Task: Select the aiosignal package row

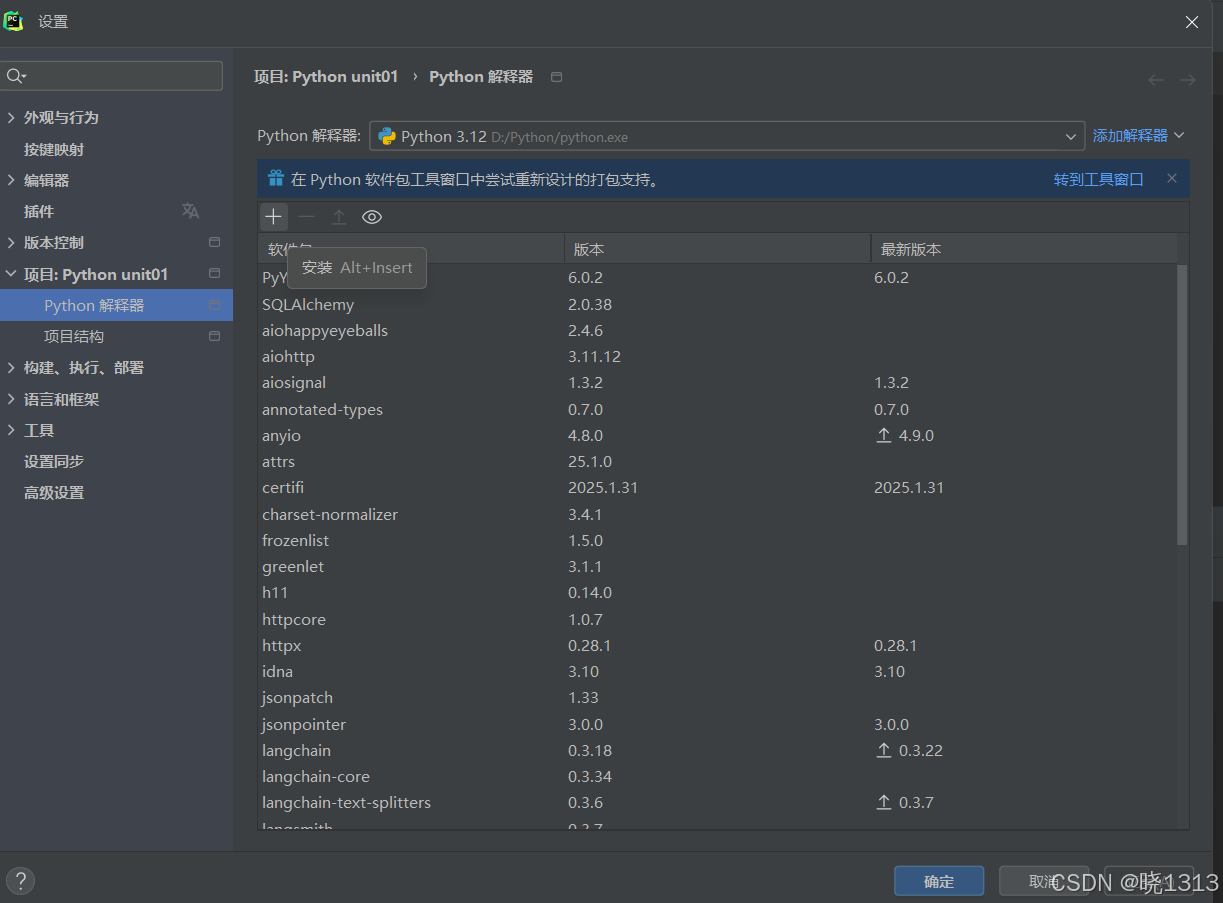Action: 717,382
